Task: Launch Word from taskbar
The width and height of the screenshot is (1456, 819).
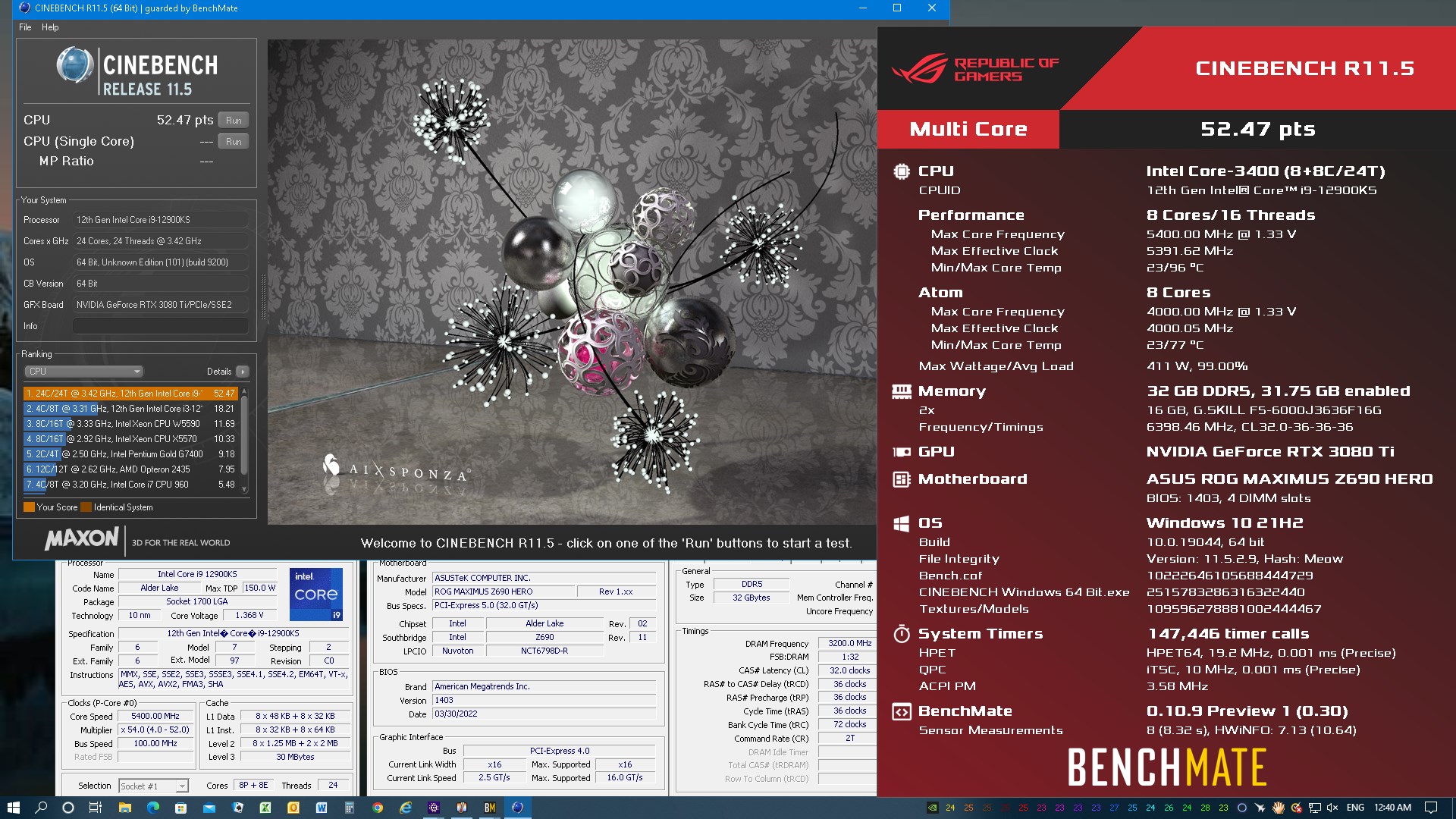Action: click(x=322, y=808)
